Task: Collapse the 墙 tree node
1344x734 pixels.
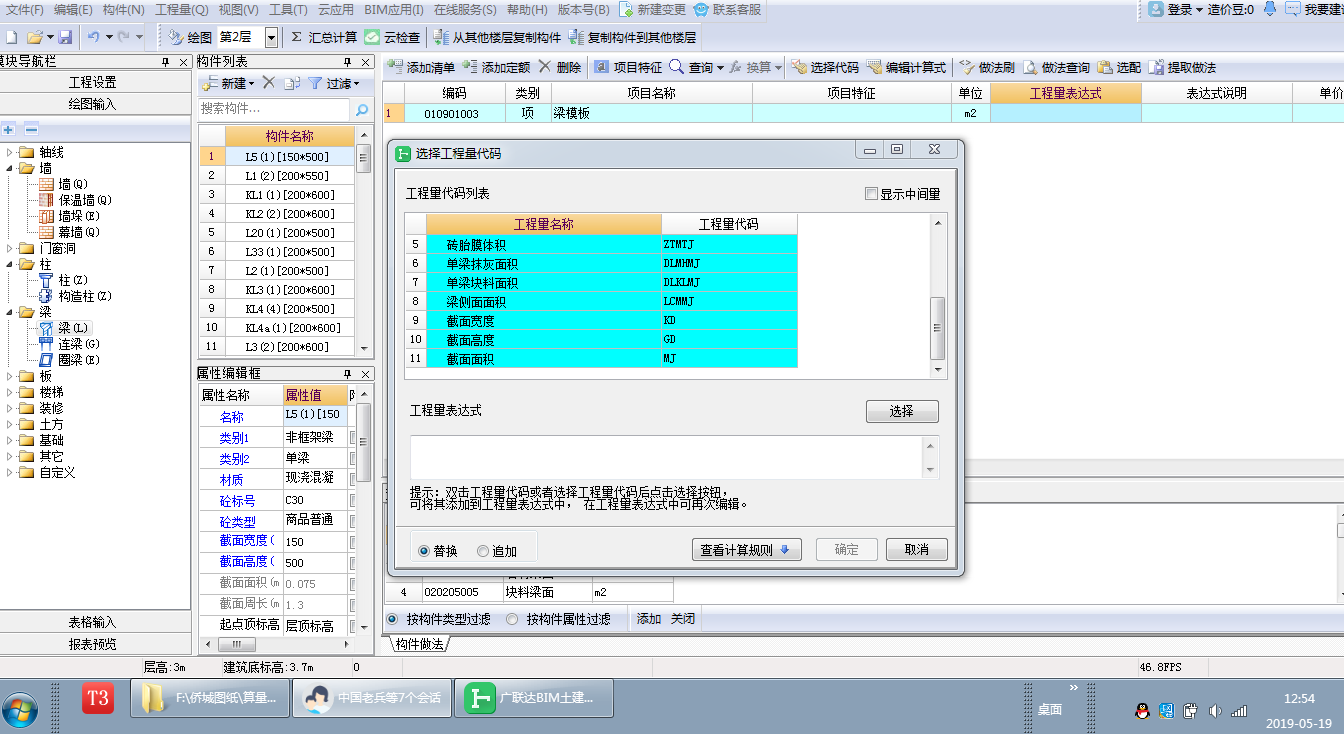Action: tap(11, 168)
